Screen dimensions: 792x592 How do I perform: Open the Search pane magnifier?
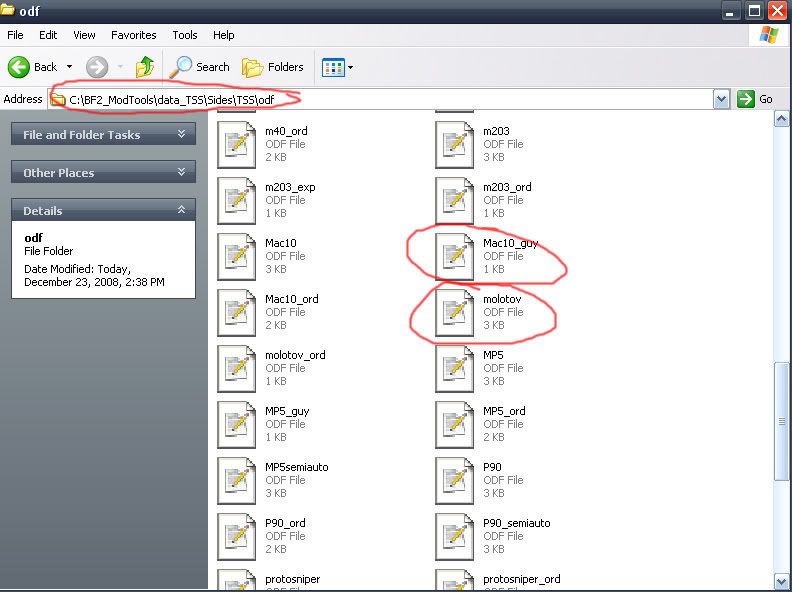[x=180, y=67]
